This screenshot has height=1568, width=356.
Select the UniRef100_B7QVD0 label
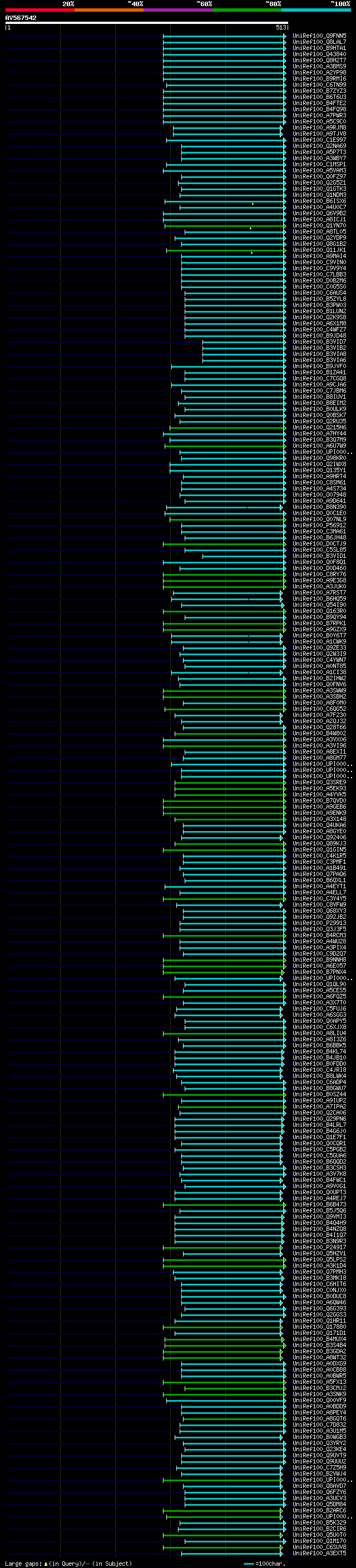(319, 800)
